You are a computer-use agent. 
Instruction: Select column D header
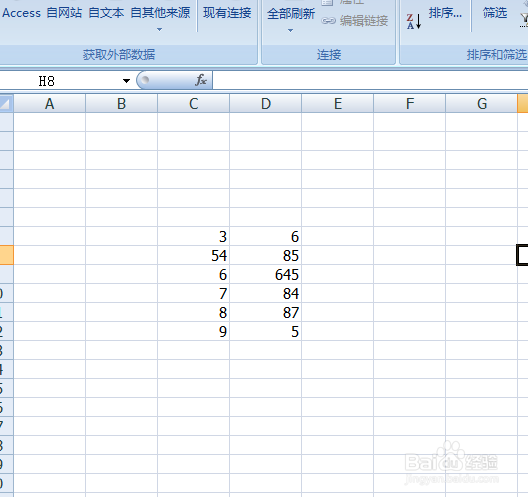click(x=266, y=103)
